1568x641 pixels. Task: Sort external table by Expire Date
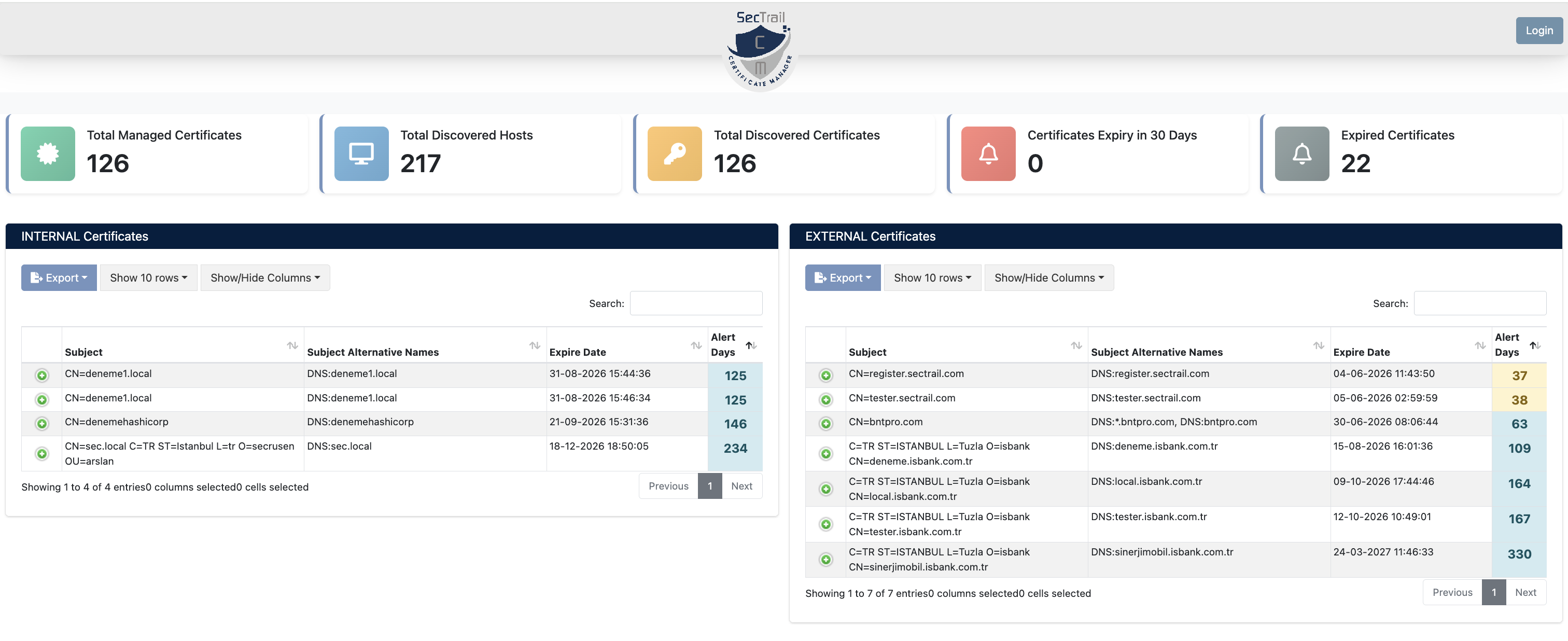(x=1410, y=345)
